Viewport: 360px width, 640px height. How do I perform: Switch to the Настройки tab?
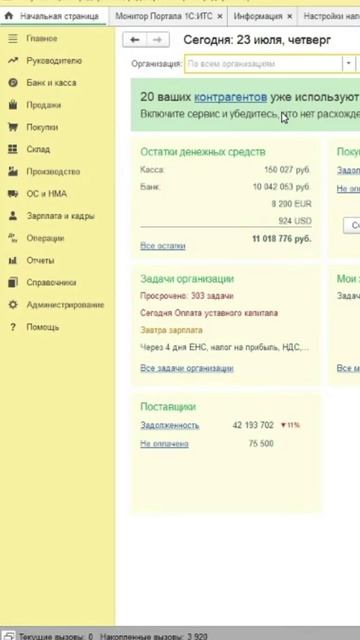tap(329, 16)
